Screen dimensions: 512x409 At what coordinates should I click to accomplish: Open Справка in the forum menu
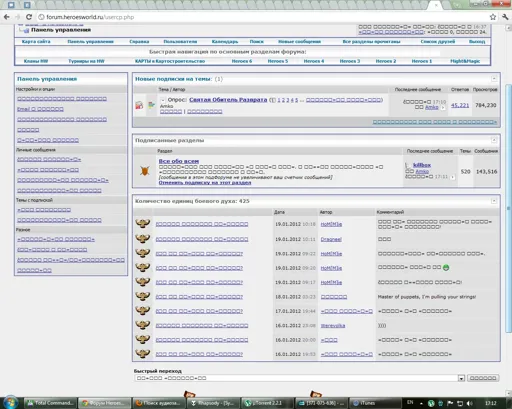(139, 42)
